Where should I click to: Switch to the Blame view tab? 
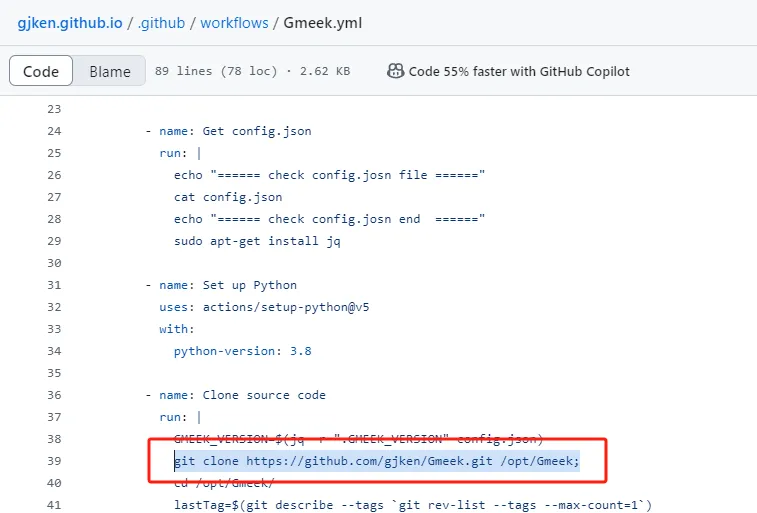(110, 71)
